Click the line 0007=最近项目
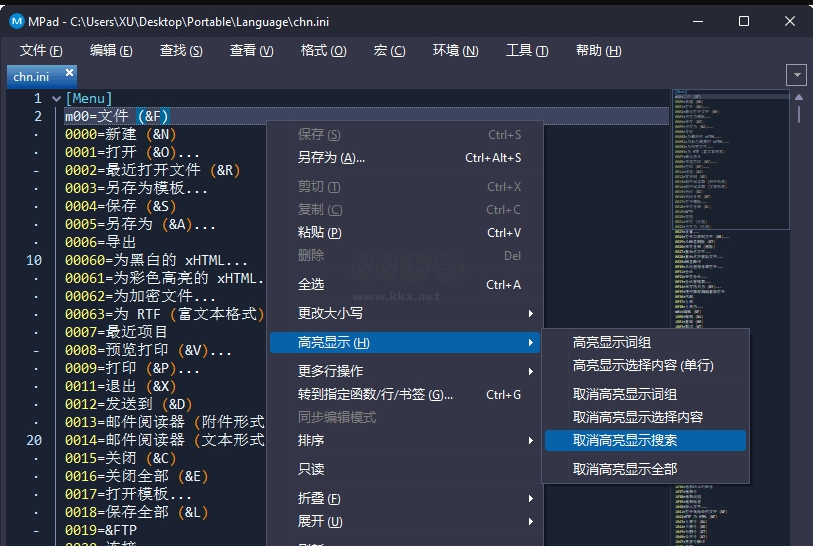This screenshot has width=813, height=546. 117,332
